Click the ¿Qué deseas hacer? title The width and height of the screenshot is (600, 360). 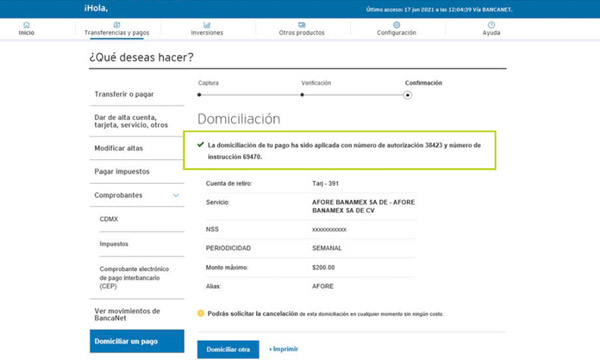142,57
